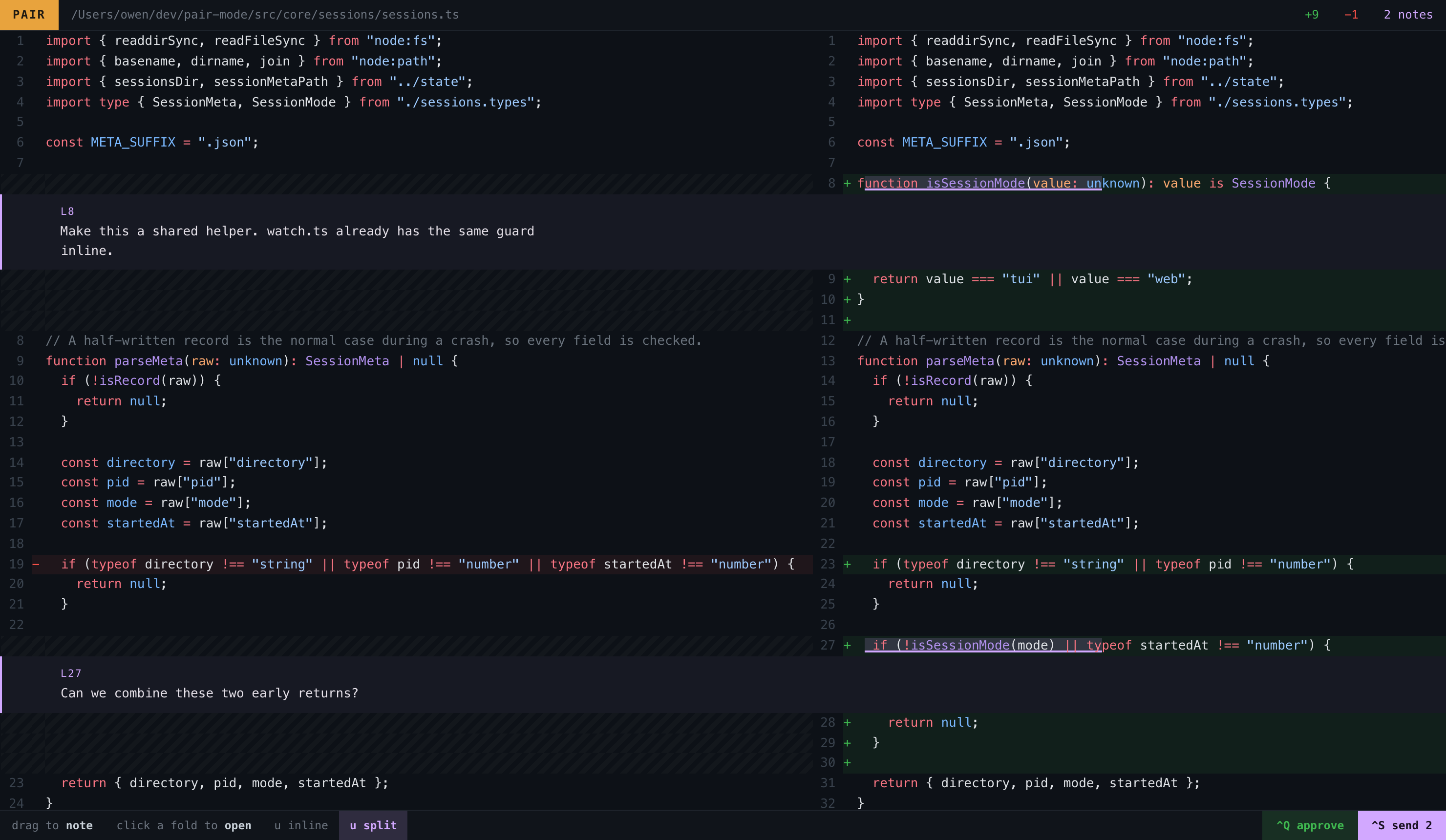Viewport: 1446px width, 840px height.
Task: Click the 'drag to note' hint
Action: [x=52, y=825]
